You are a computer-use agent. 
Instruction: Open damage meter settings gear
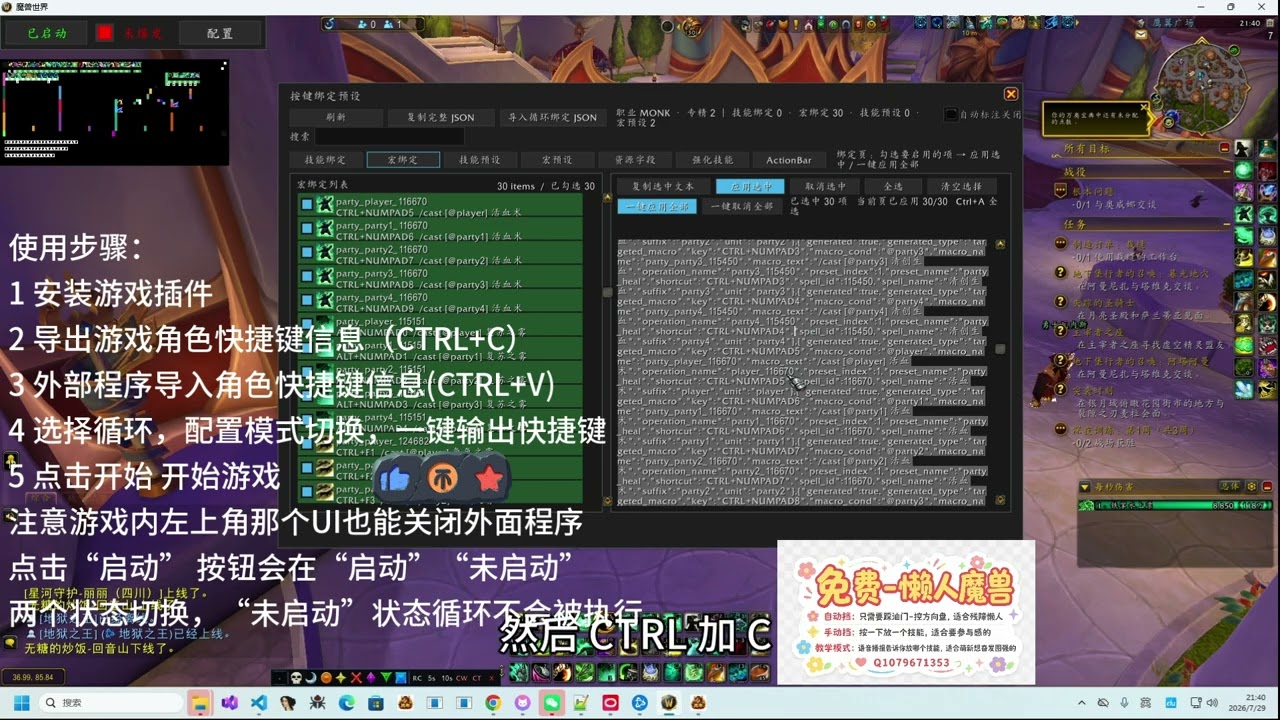(1251, 486)
